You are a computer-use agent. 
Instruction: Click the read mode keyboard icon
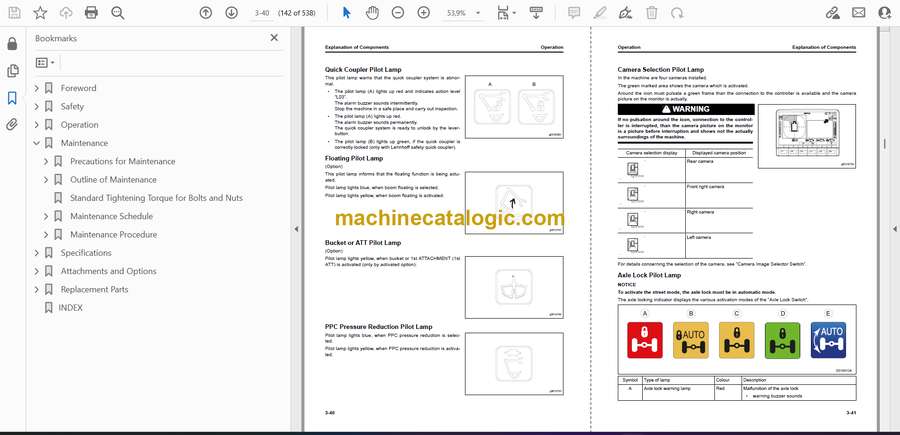tap(536, 13)
